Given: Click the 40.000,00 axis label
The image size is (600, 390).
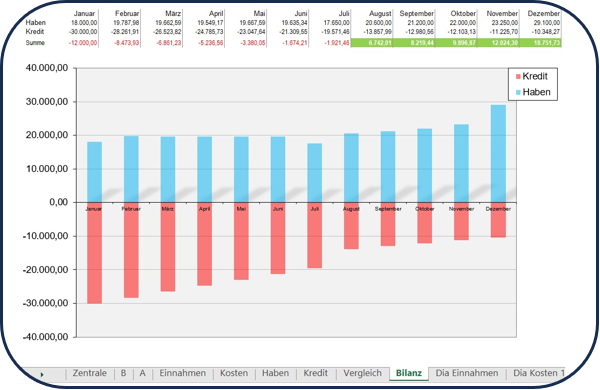Looking at the screenshot, I should pyautogui.click(x=47, y=68).
